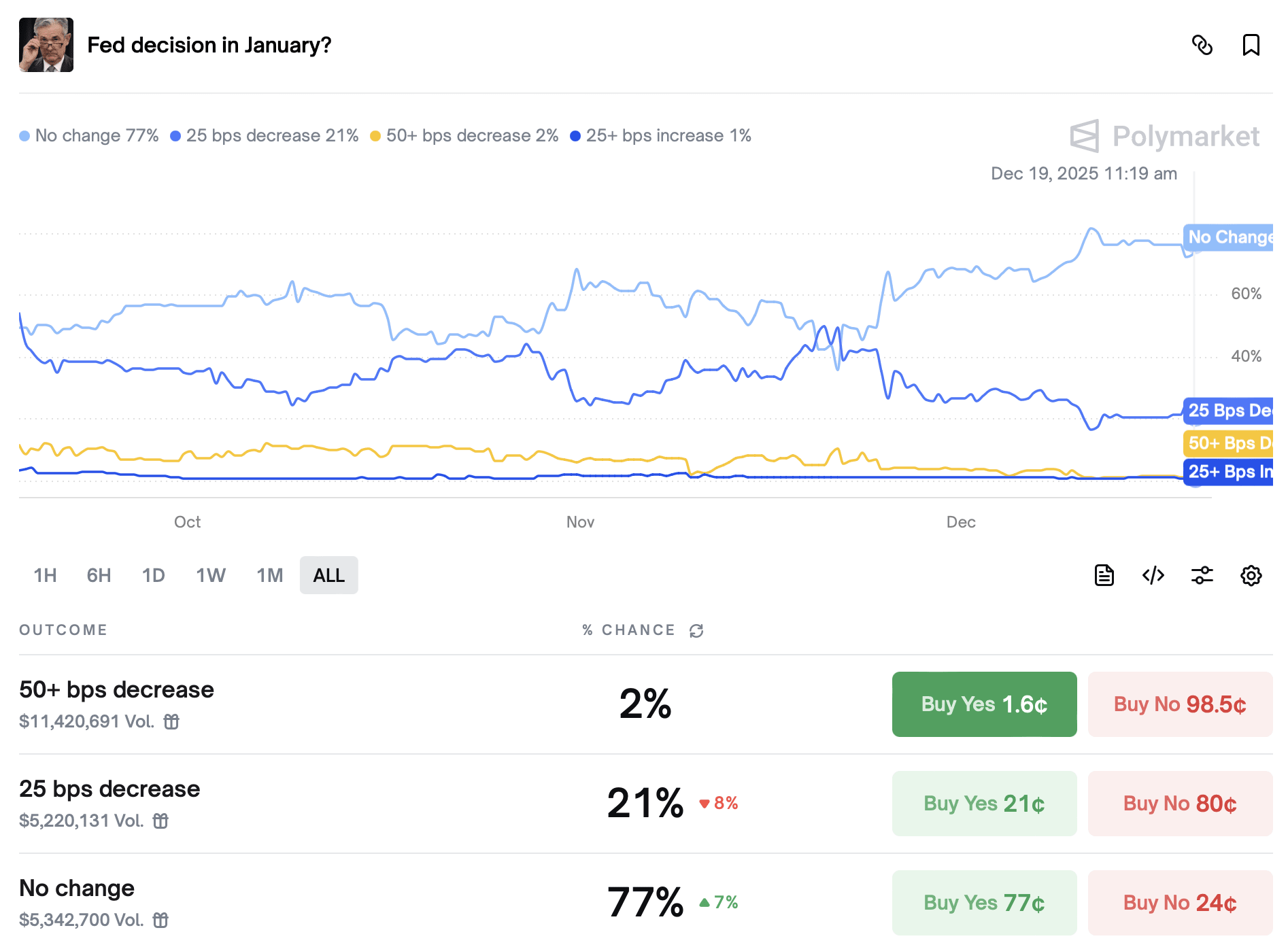Copy the market link icon
This screenshot has width=1288, height=945.
click(1202, 45)
